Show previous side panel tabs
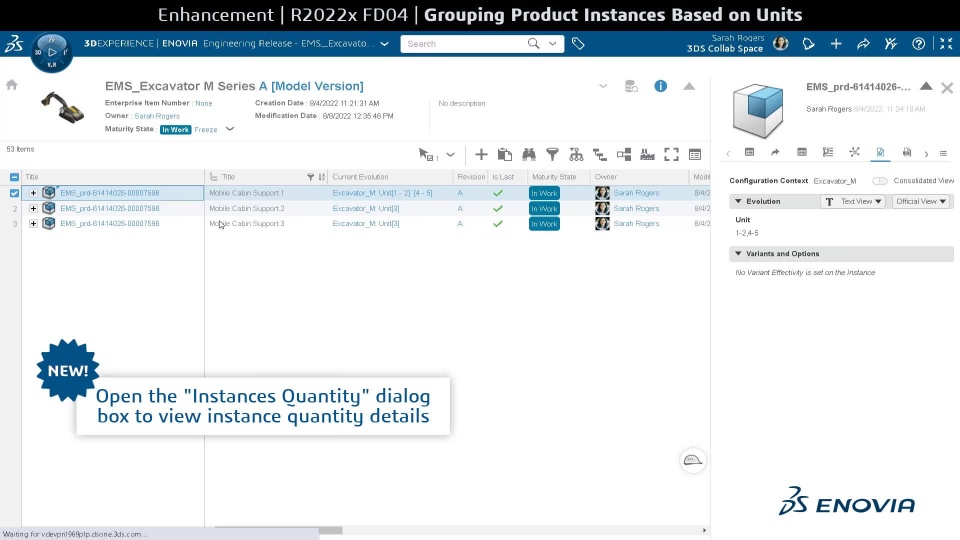The height and width of the screenshot is (540, 960). [x=728, y=154]
